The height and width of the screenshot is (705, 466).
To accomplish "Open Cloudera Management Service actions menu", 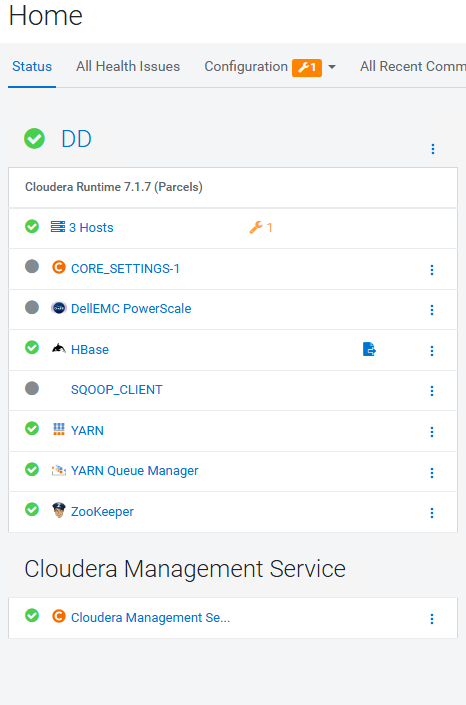I will pos(432,619).
